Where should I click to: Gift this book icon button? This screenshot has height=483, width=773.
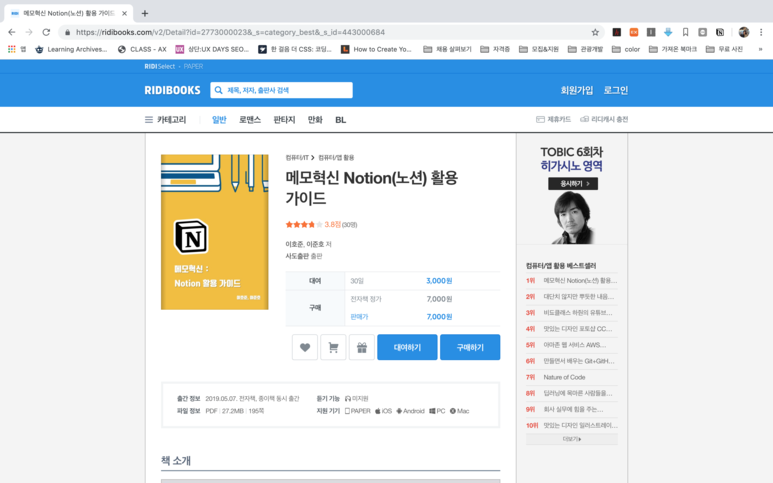362,347
